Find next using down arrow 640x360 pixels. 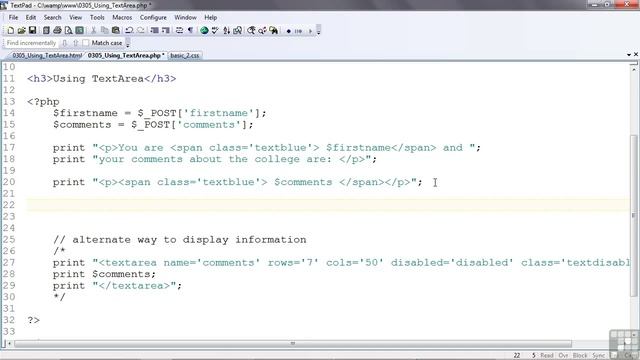point(64,43)
